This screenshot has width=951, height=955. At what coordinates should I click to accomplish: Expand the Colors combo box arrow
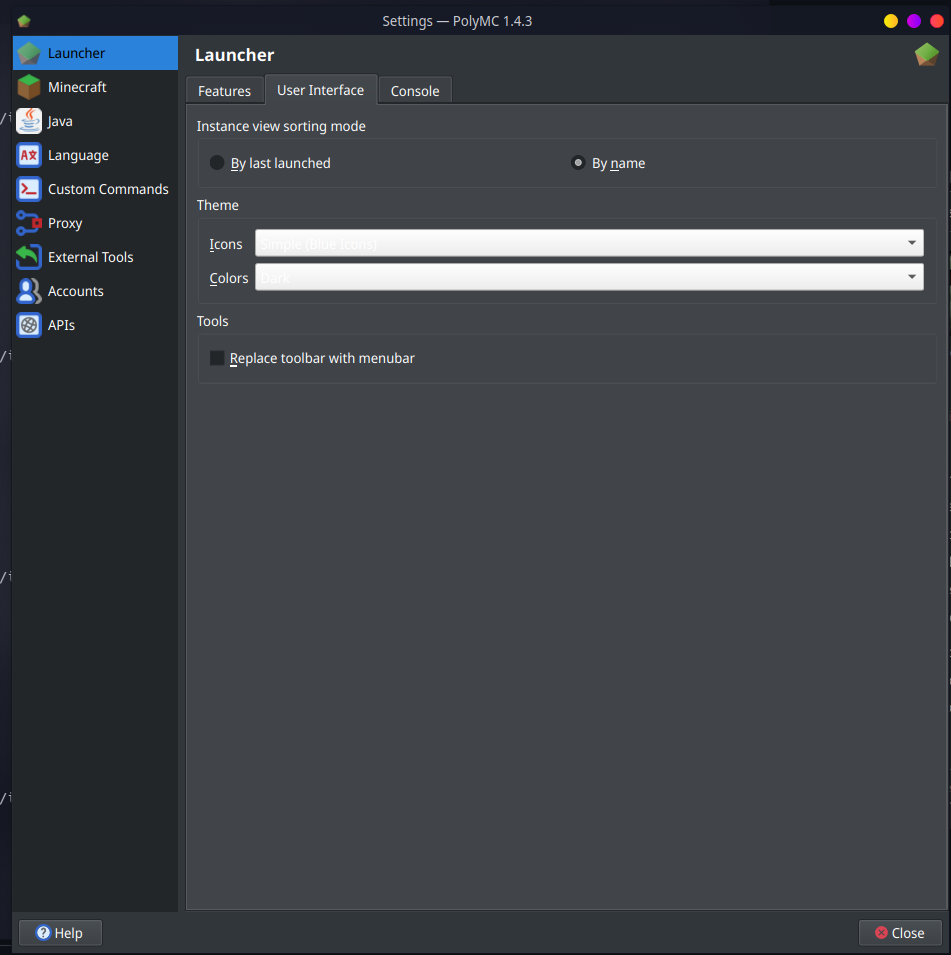point(911,277)
